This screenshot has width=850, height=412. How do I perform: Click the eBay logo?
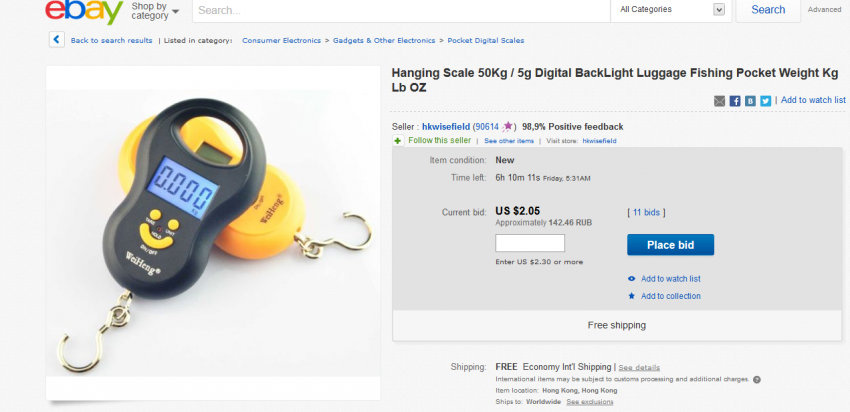(83, 11)
